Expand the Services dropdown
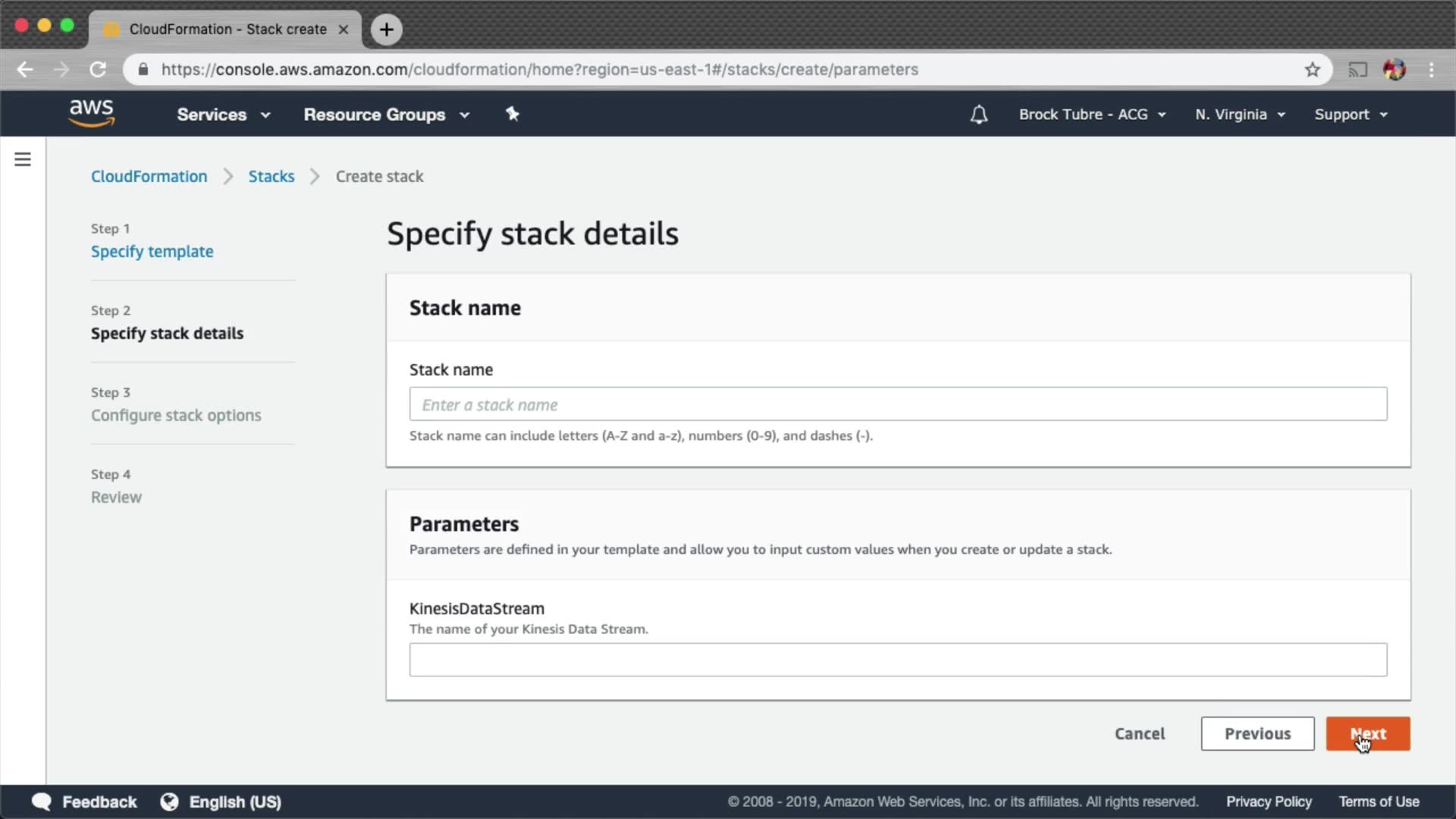This screenshot has width=1456, height=819. tap(223, 115)
